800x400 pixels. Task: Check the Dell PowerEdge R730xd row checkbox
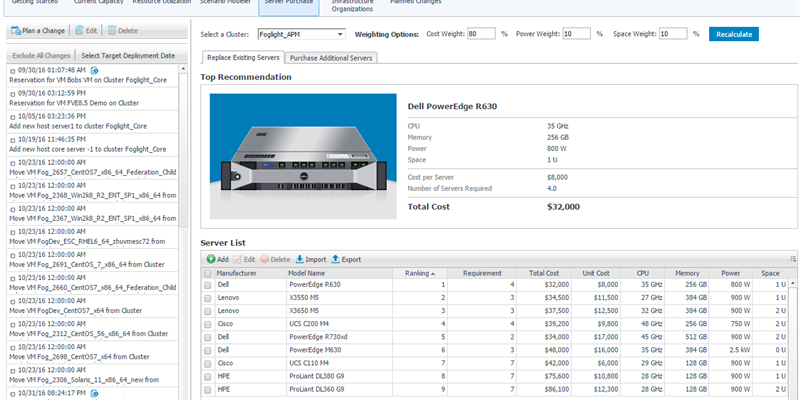(208, 338)
